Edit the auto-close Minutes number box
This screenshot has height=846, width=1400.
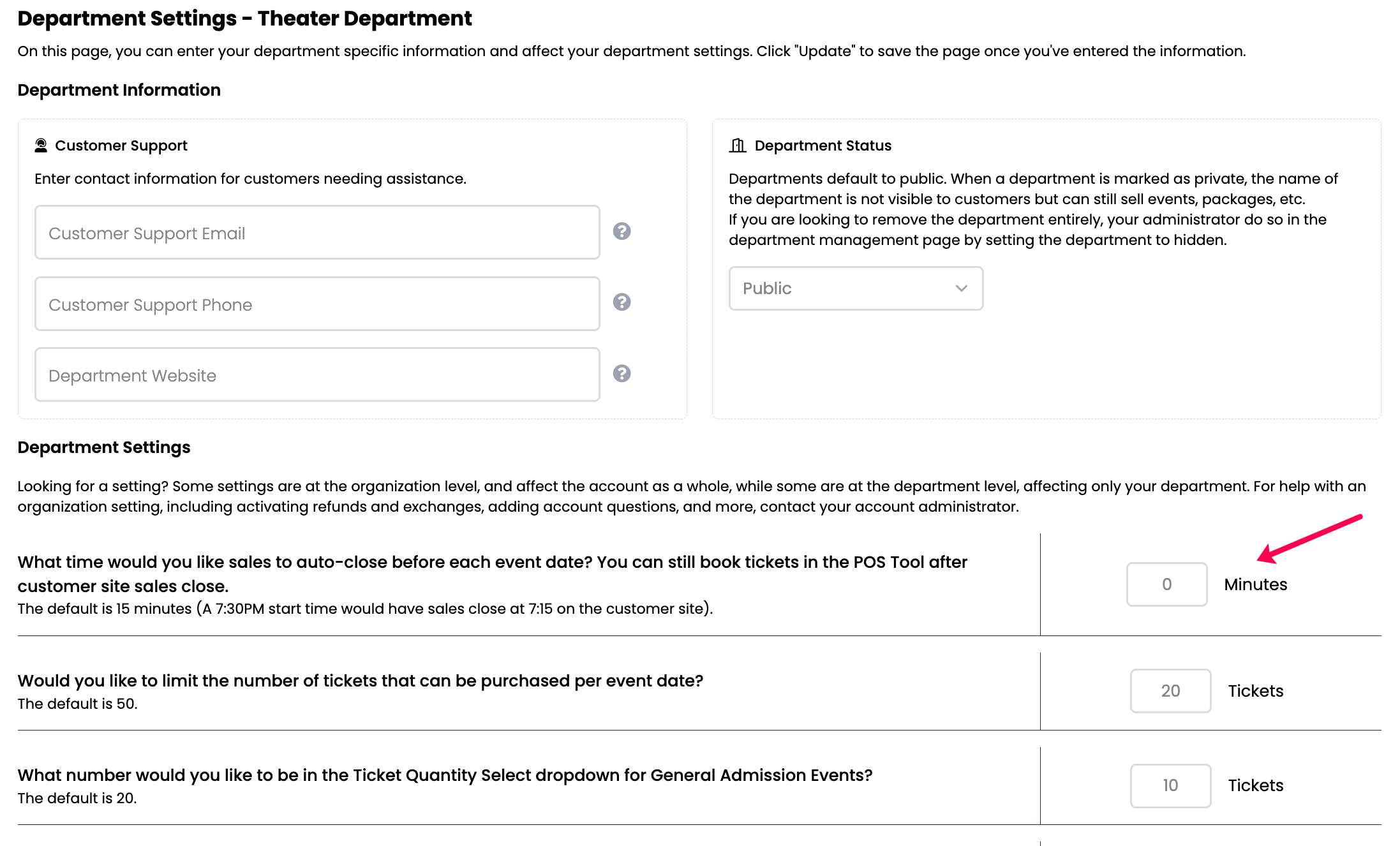coord(1166,584)
